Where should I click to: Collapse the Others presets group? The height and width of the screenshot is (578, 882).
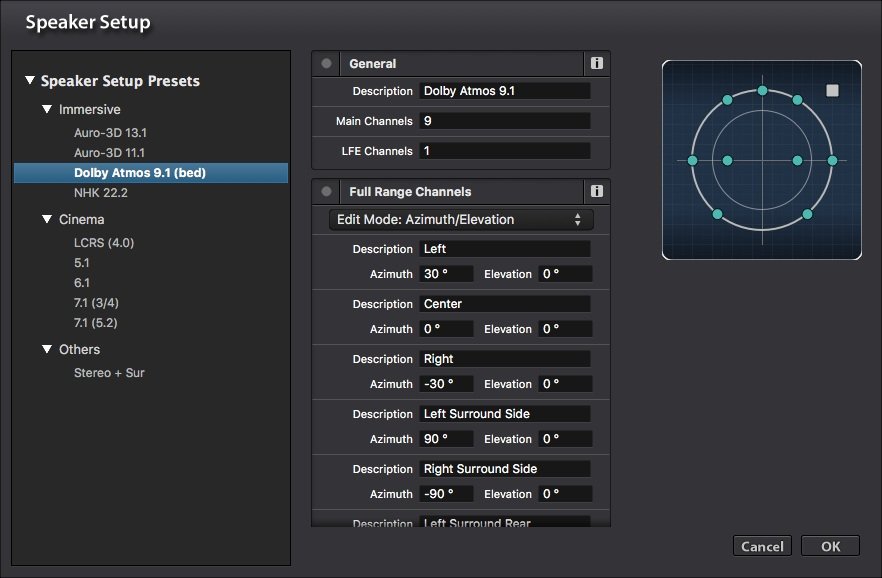coord(47,349)
